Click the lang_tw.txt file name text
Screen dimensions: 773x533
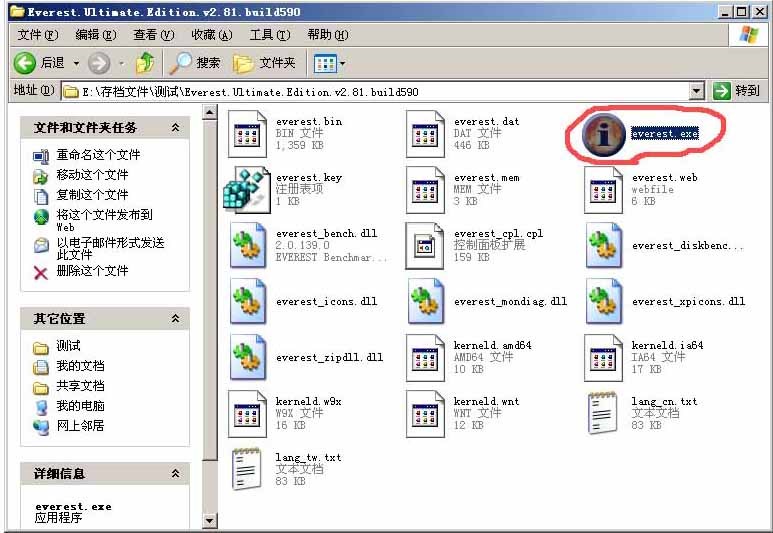pos(308,458)
